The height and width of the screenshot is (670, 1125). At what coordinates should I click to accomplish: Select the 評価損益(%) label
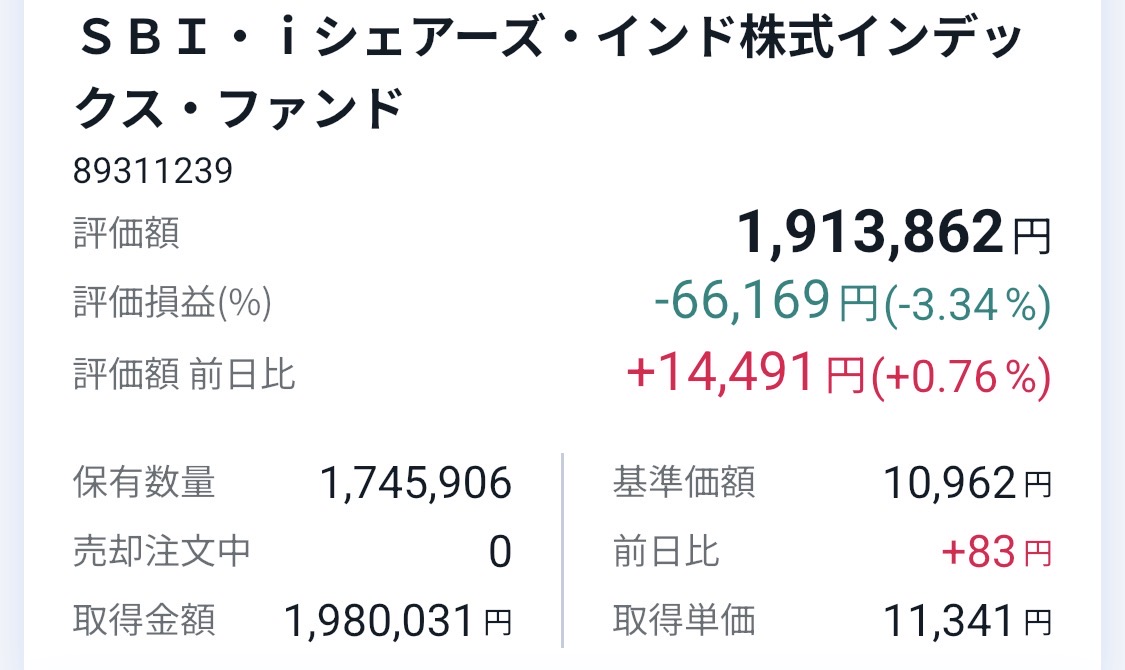[x=172, y=303]
